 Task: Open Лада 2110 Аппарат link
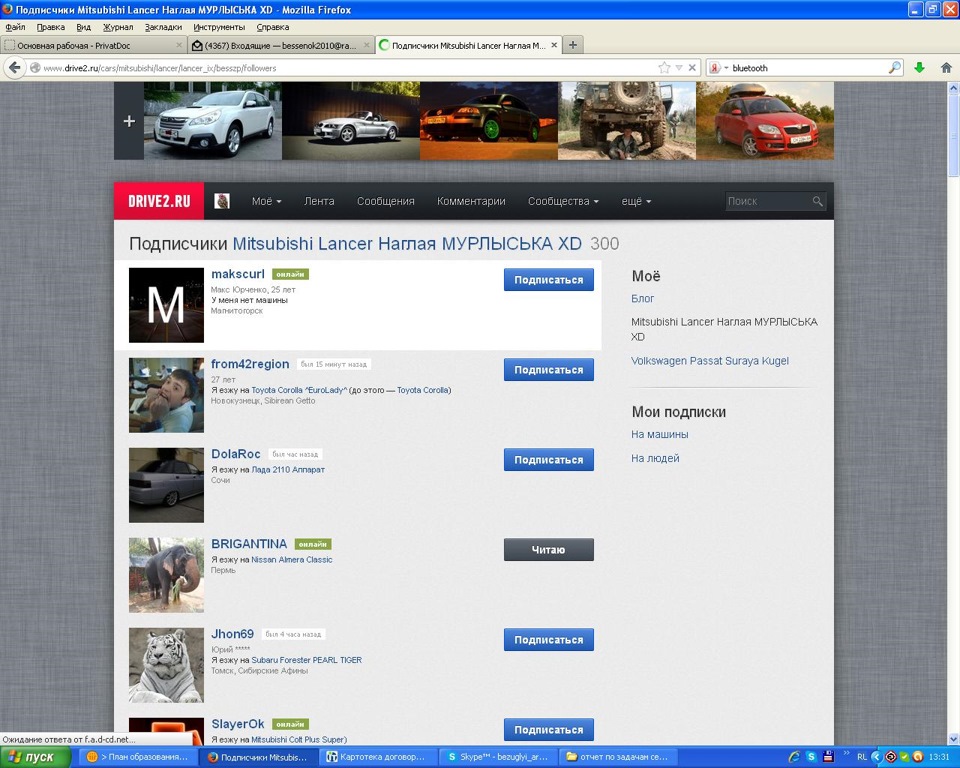288,470
